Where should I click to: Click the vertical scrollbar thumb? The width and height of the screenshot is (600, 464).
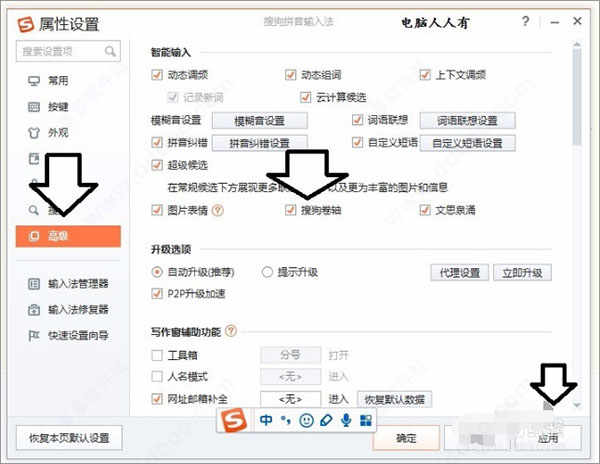coord(577,97)
